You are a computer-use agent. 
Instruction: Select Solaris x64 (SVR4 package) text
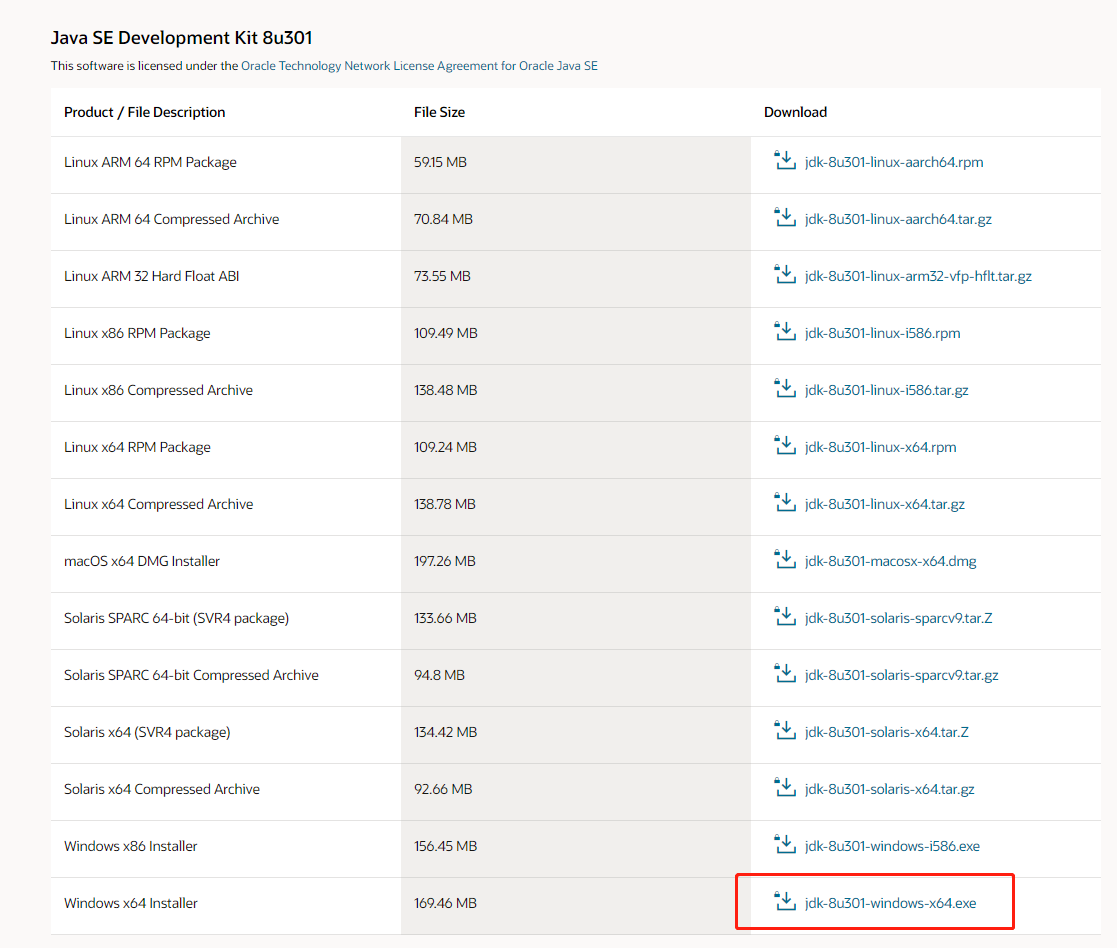tap(147, 732)
